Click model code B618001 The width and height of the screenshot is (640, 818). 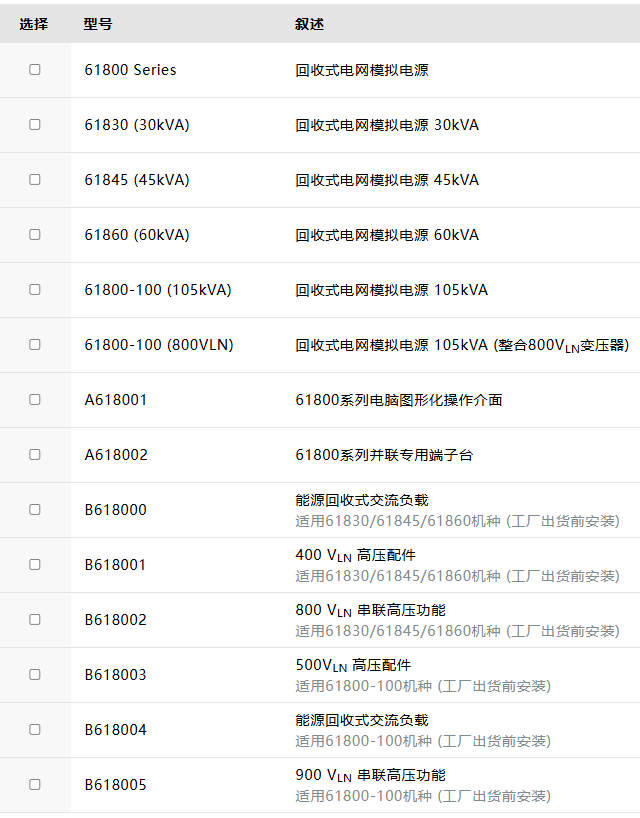115,565
